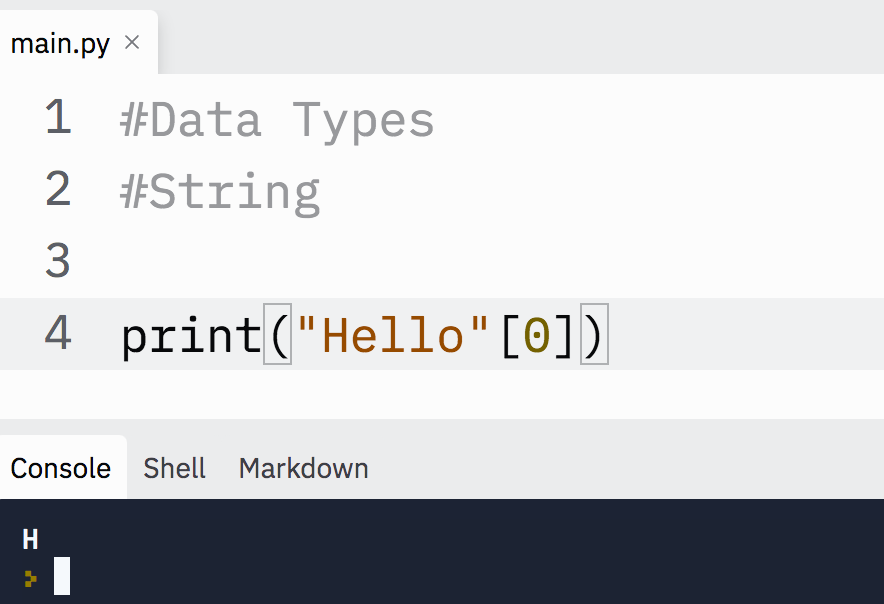Select the main.py editor tab

(60, 43)
